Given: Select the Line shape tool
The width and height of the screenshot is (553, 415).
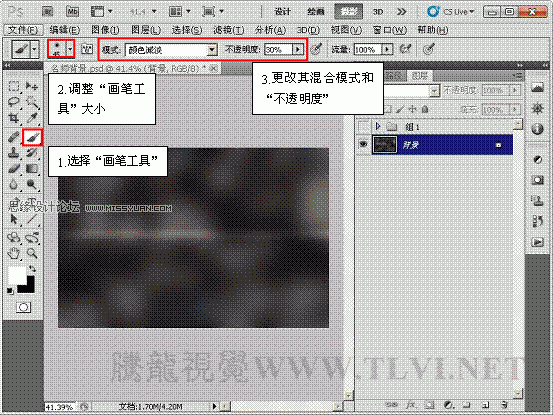Looking at the screenshot, I should pyautogui.click(x=32, y=219).
